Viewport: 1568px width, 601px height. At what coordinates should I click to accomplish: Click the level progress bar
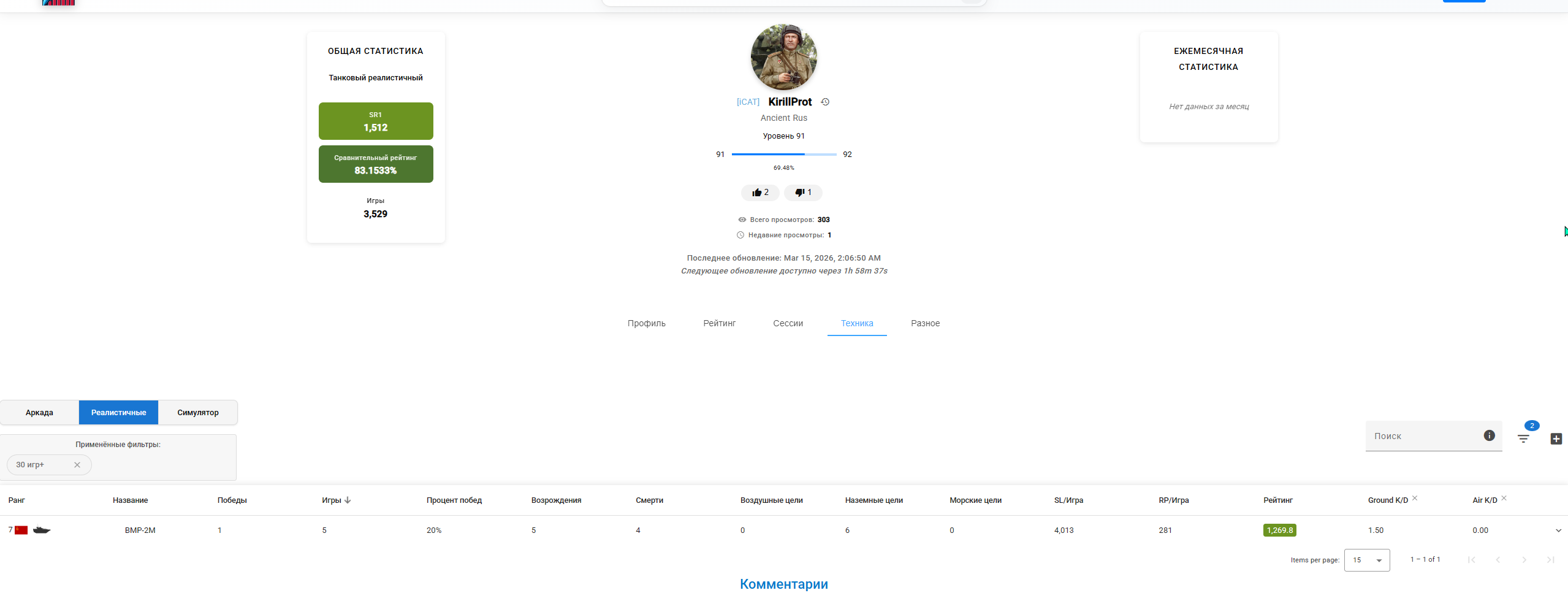click(783, 155)
